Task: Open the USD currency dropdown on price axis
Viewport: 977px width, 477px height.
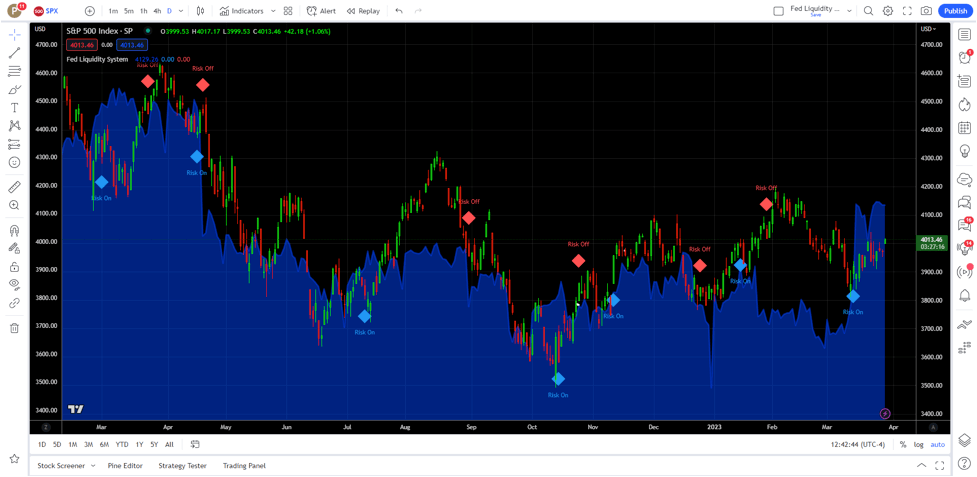Action: 927,29
